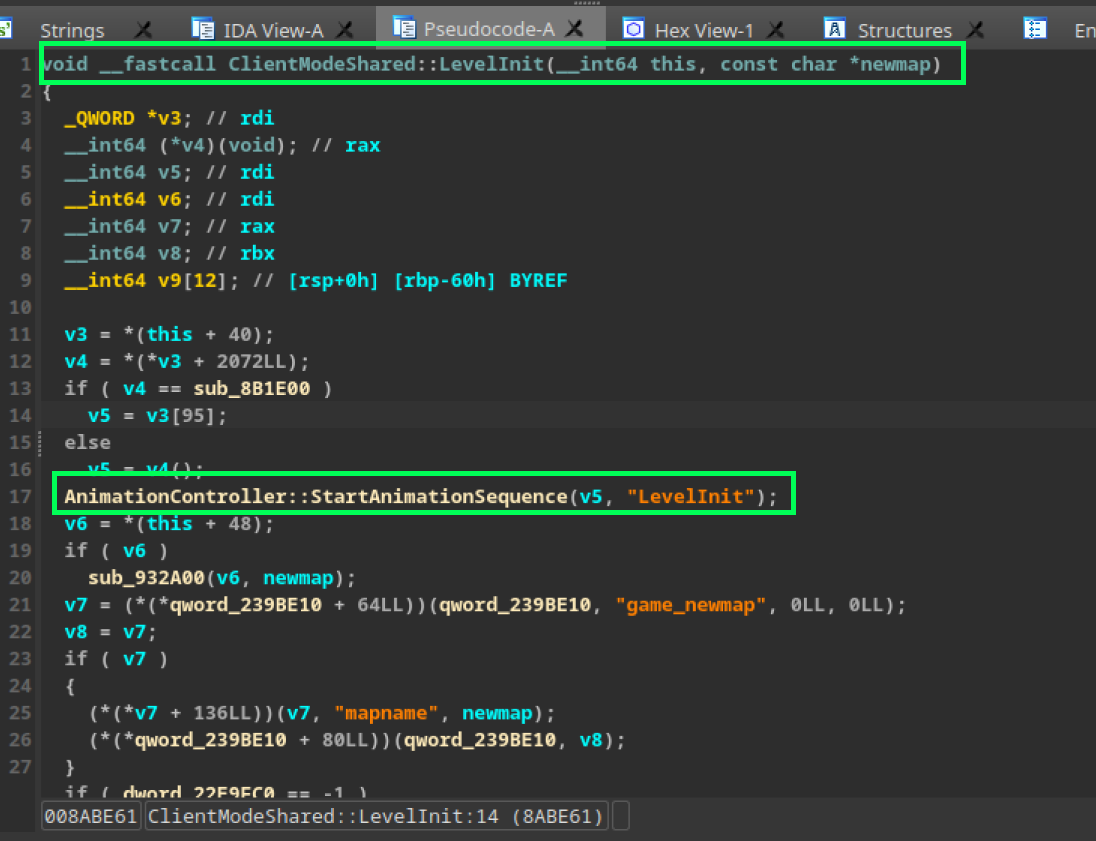Image resolution: width=1096 pixels, height=841 pixels.
Task: Close the IDA View-A tab
Action: point(344,30)
